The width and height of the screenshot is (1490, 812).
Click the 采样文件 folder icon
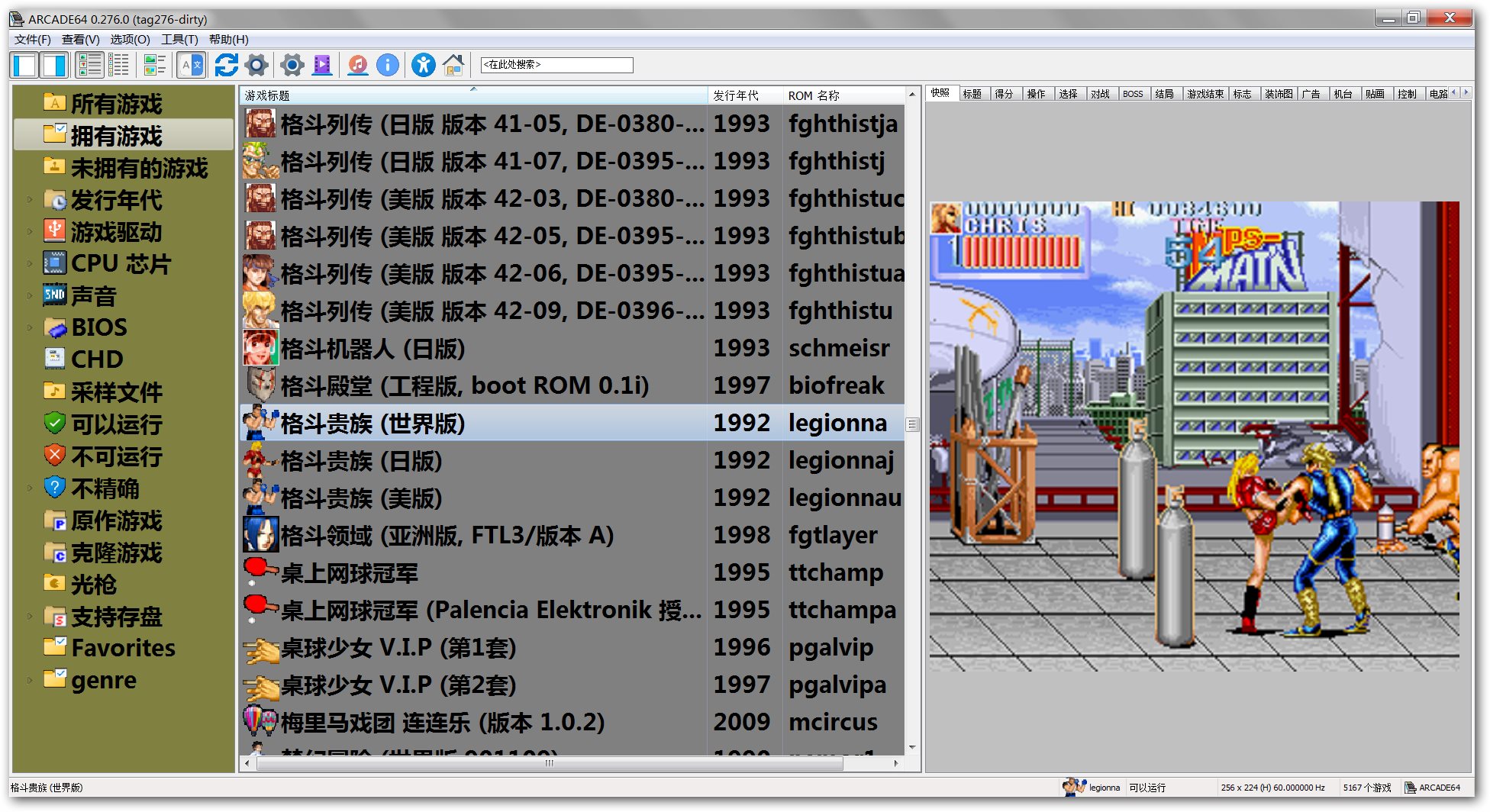click(x=55, y=391)
